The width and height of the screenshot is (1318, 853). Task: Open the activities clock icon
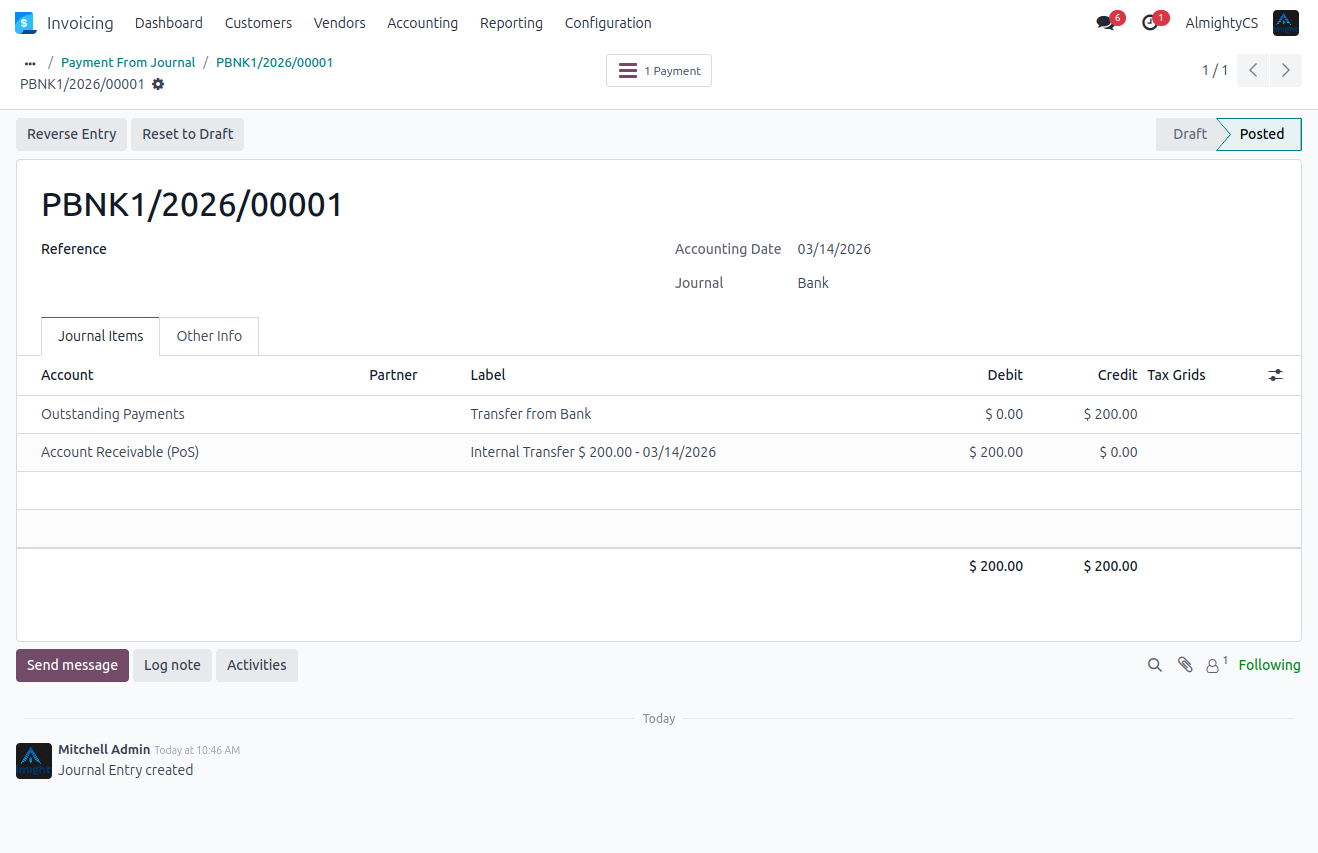pos(1150,23)
